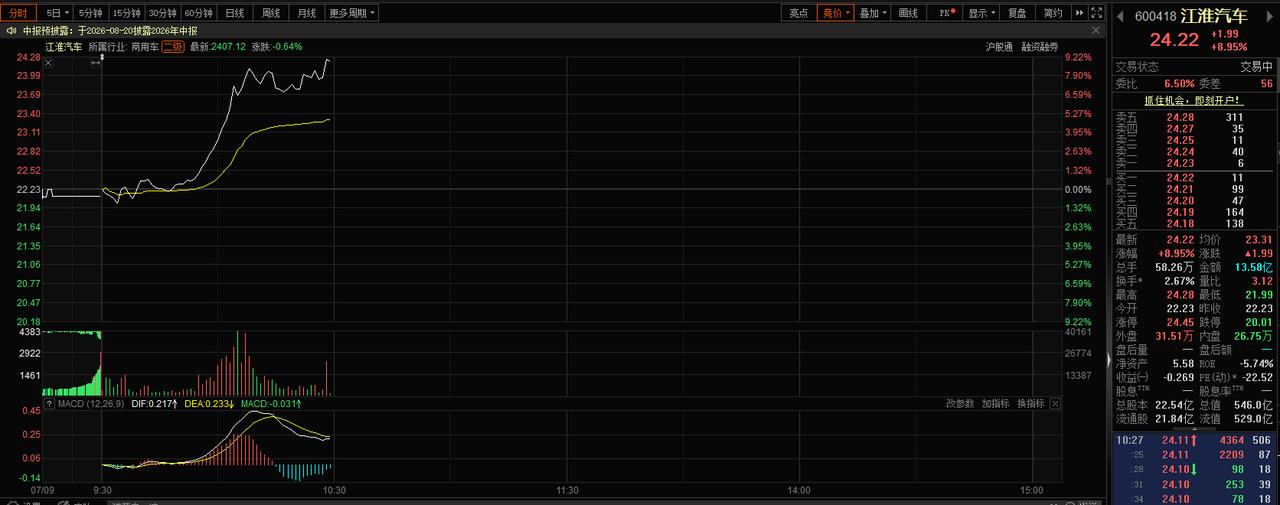Go to next stock with right arrow

1271,16
